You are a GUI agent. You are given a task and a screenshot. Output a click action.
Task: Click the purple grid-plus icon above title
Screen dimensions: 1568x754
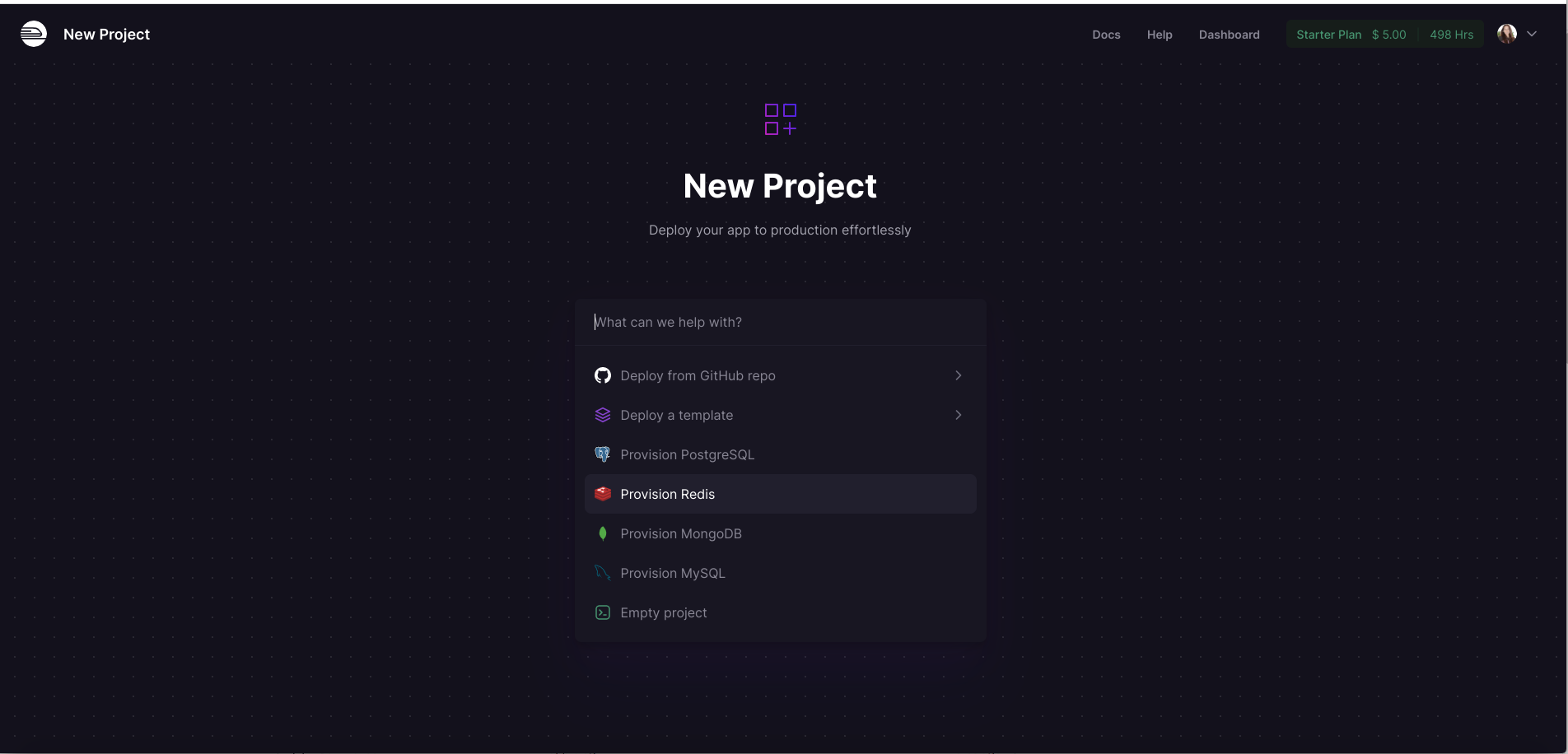click(x=781, y=119)
